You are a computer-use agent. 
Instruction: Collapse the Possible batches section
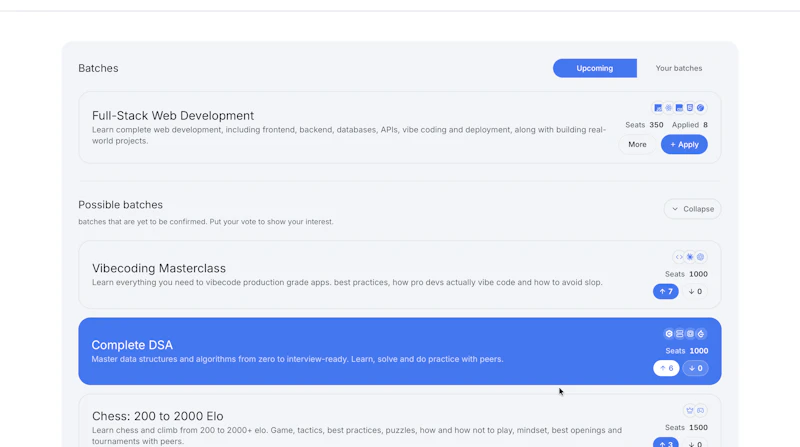click(692, 209)
